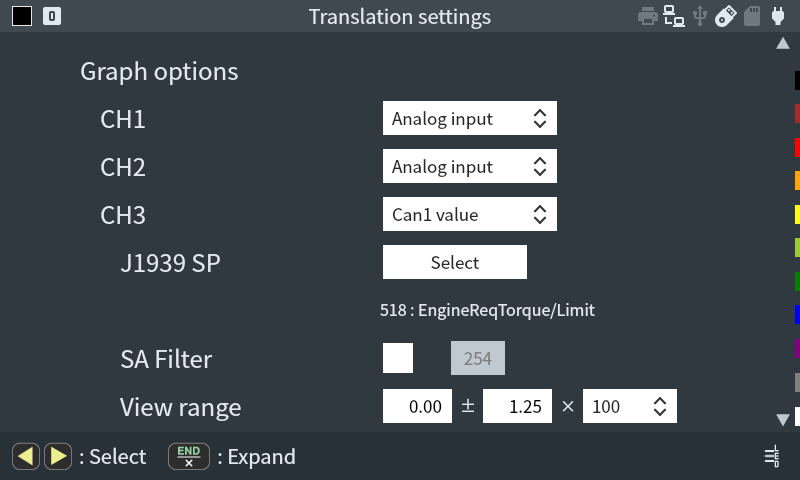Click the network connection icon
The image size is (800, 480).
coord(674,16)
